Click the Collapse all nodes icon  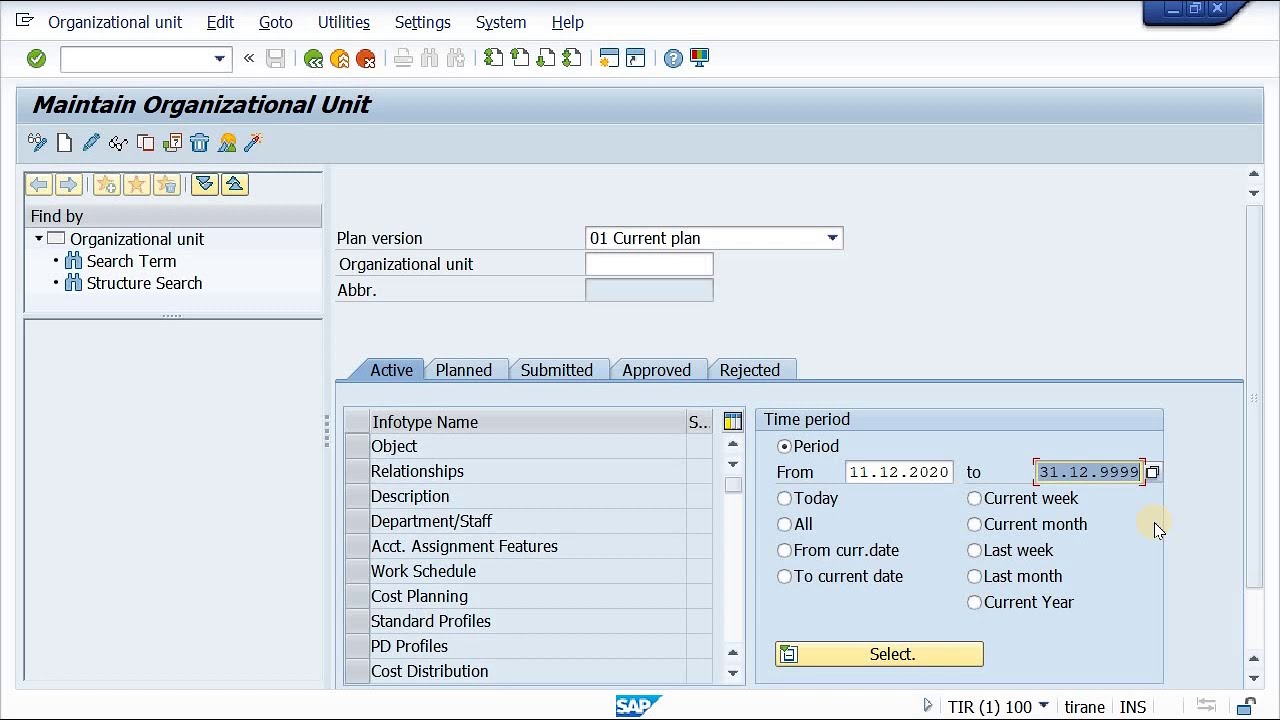click(x=235, y=185)
